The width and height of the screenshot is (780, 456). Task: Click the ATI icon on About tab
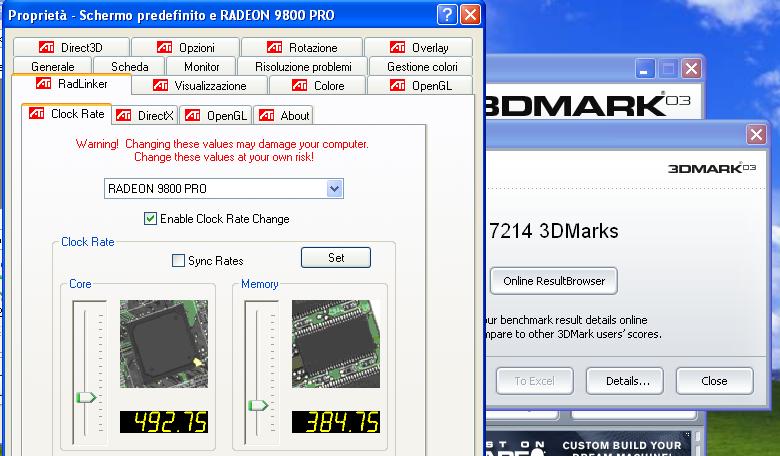point(267,115)
